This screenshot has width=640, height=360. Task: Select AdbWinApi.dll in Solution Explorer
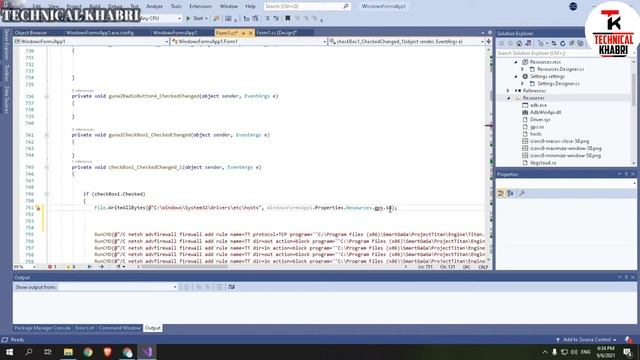click(x=546, y=112)
